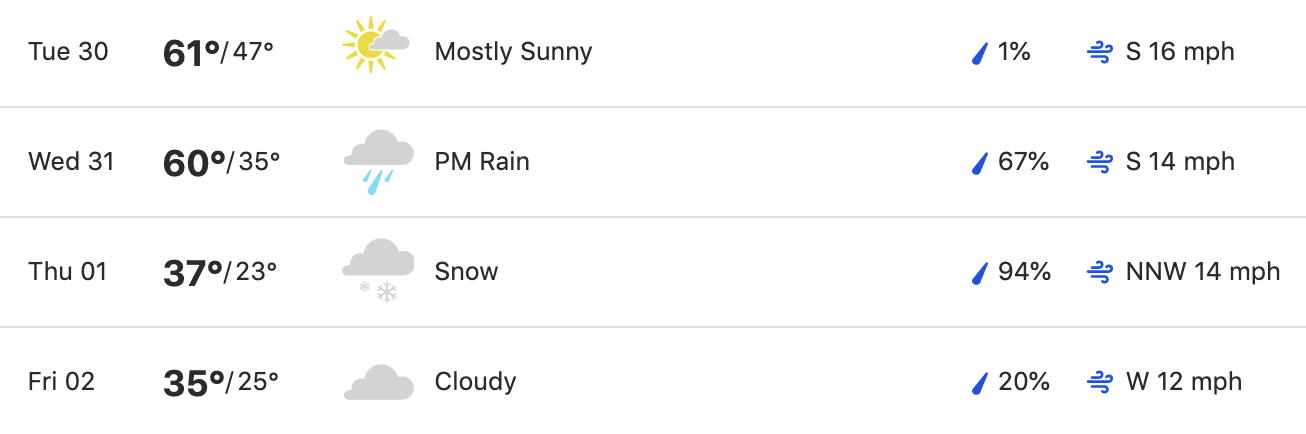
Task: Expand the Wed 31 forecast row
Action: (x=653, y=162)
